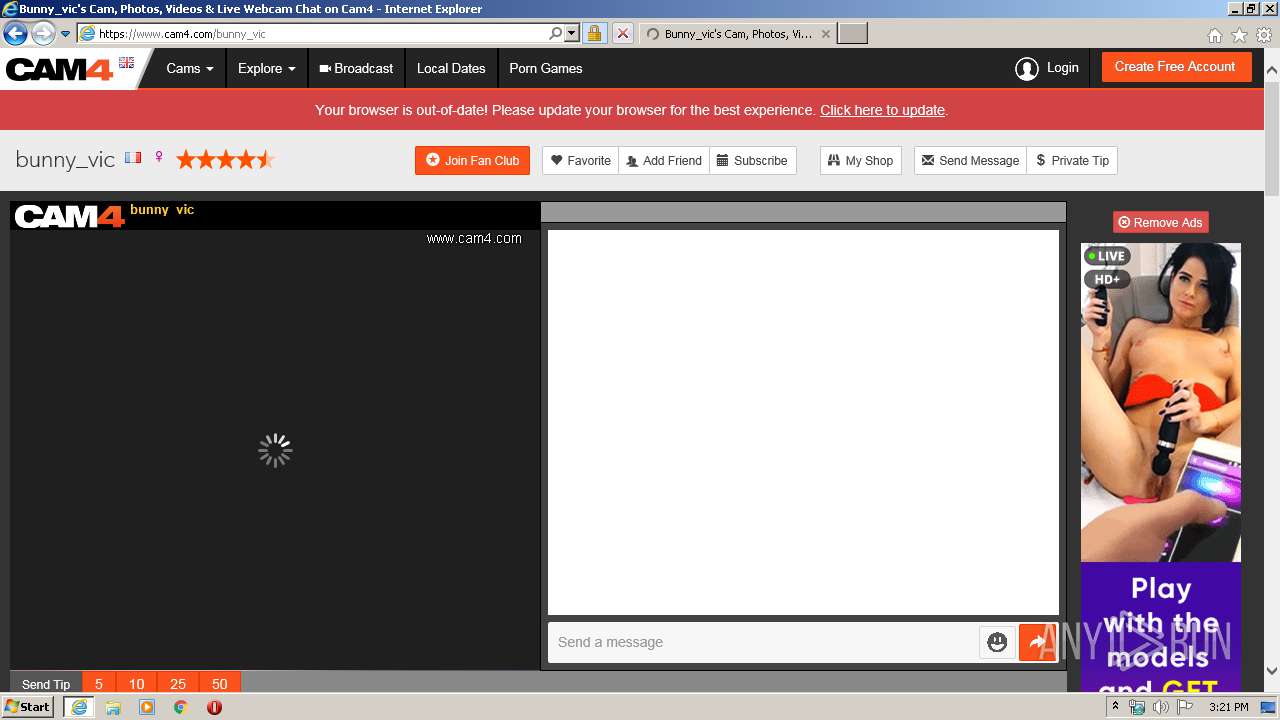The height and width of the screenshot is (720, 1280).
Task: Click the orange send message arrow
Action: pyautogui.click(x=1038, y=642)
